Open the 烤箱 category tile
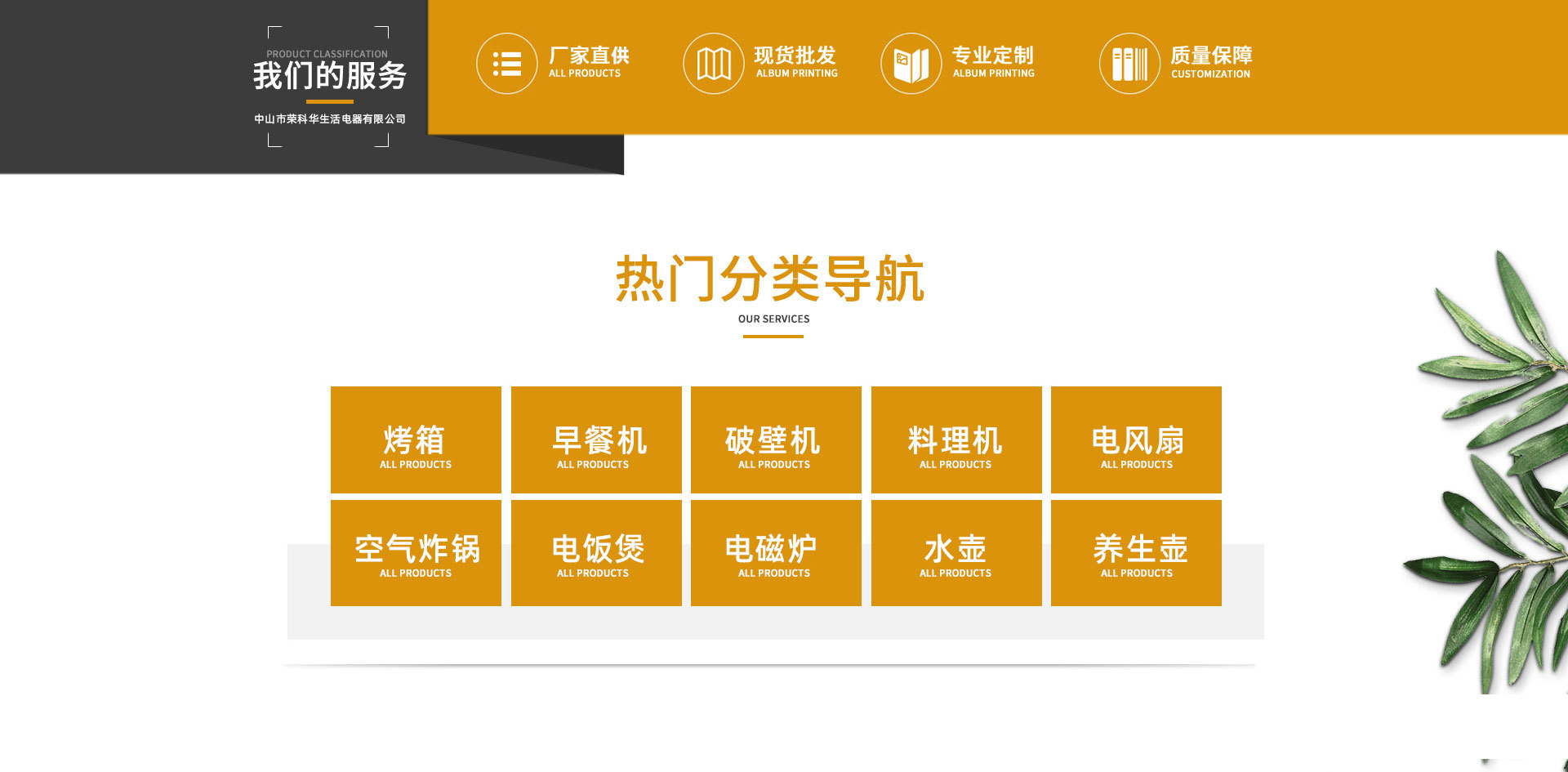 coord(416,440)
